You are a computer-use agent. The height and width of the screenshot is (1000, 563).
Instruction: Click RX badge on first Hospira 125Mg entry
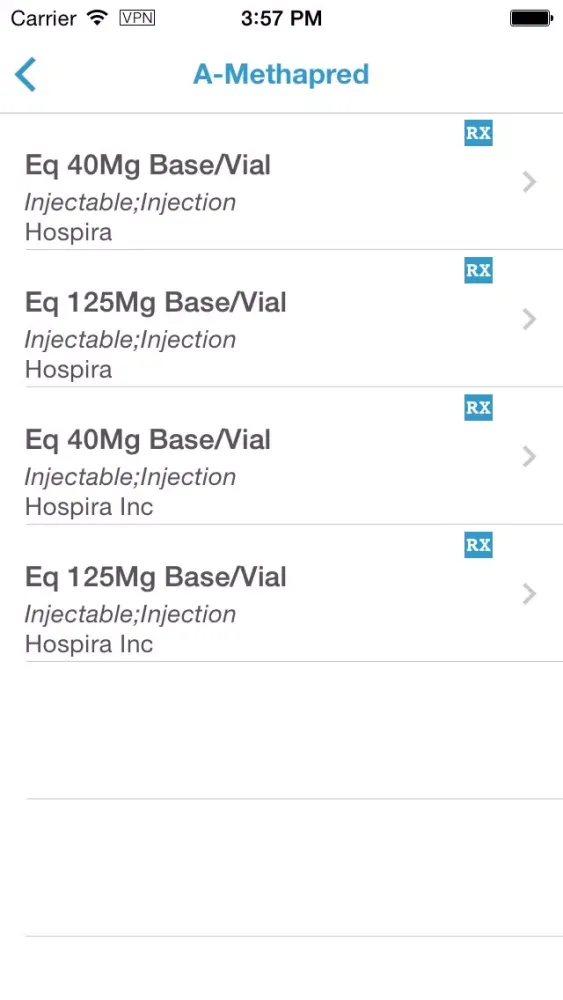tap(478, 270)
